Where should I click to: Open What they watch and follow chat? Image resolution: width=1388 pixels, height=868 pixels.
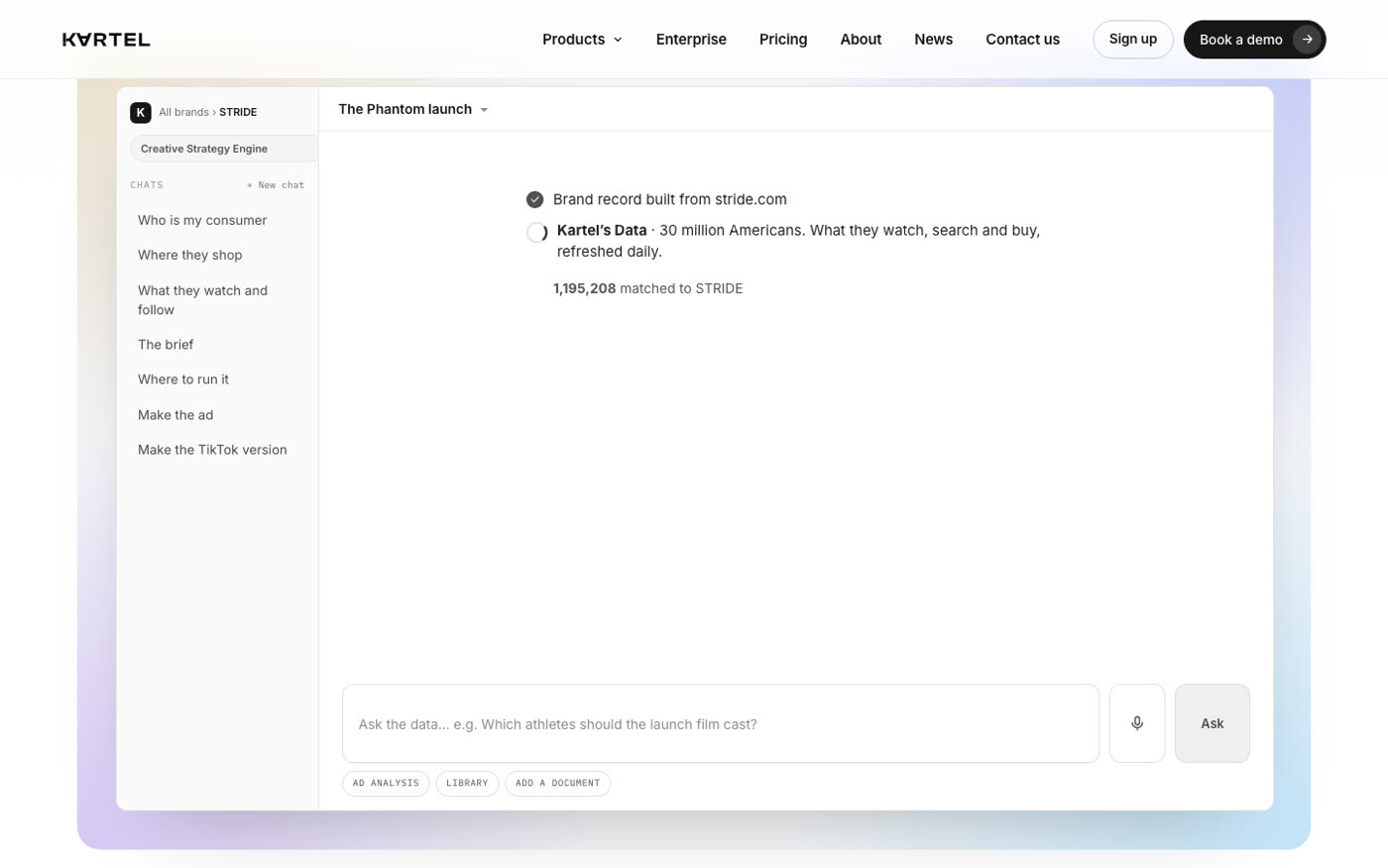[203, 300]
